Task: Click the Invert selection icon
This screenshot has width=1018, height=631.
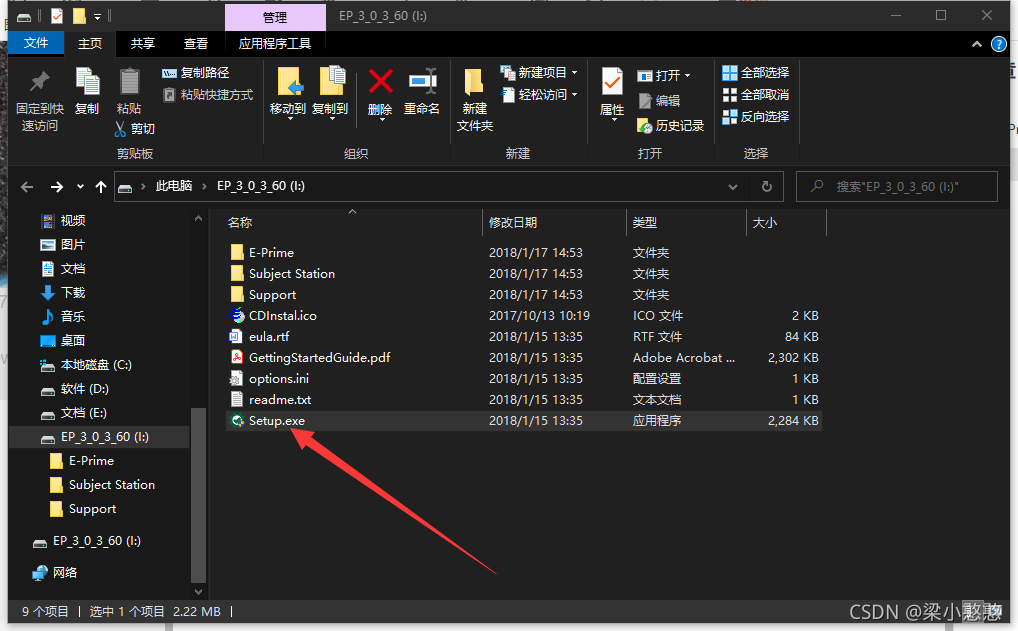Action: (730, 117)
